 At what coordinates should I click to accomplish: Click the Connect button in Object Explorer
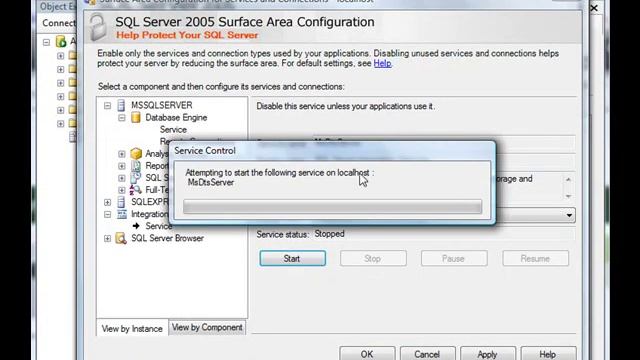[x=58, y=23]
